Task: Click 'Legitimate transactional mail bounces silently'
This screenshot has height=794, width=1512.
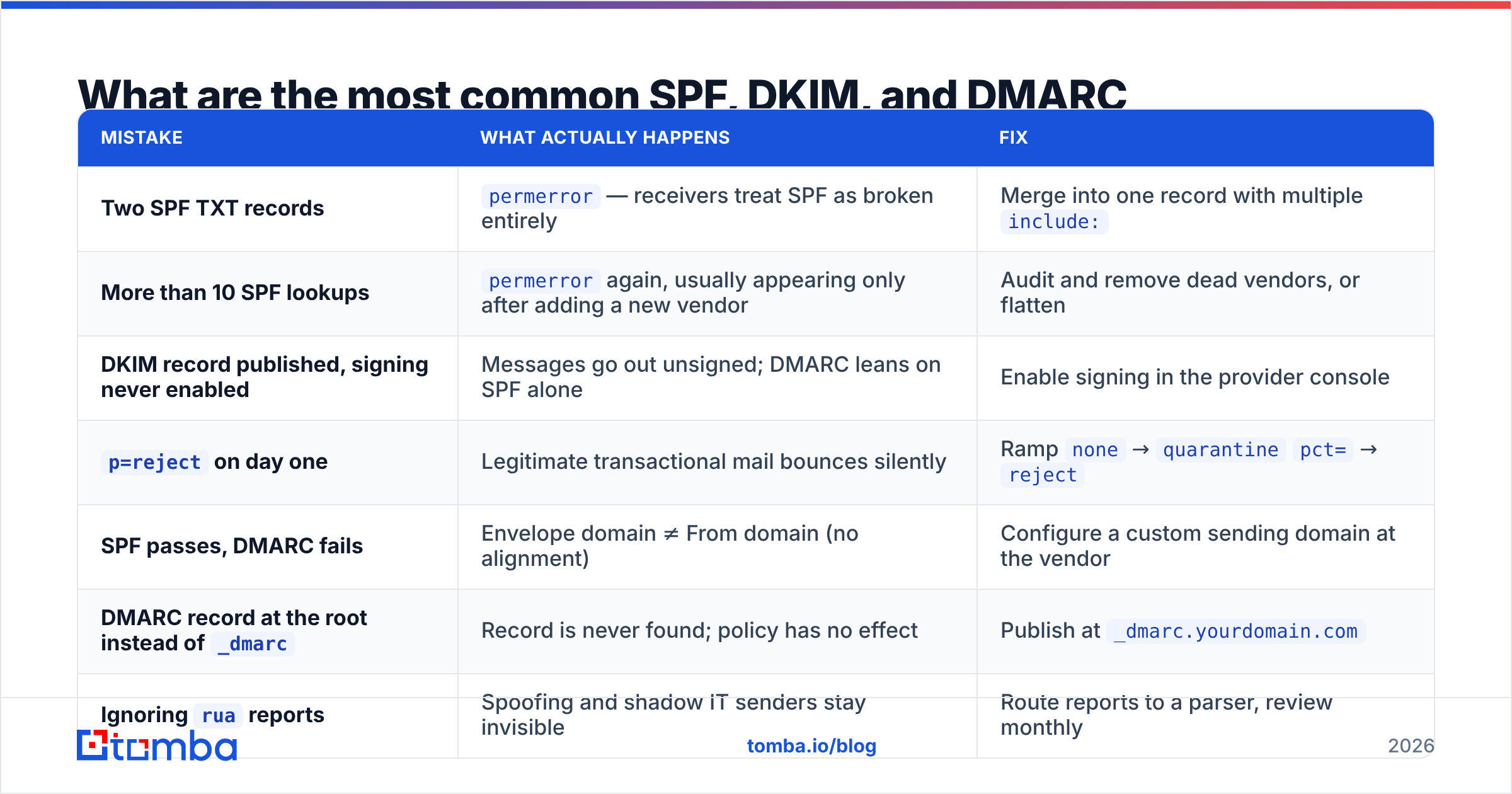Action: [x=714, y=461]
